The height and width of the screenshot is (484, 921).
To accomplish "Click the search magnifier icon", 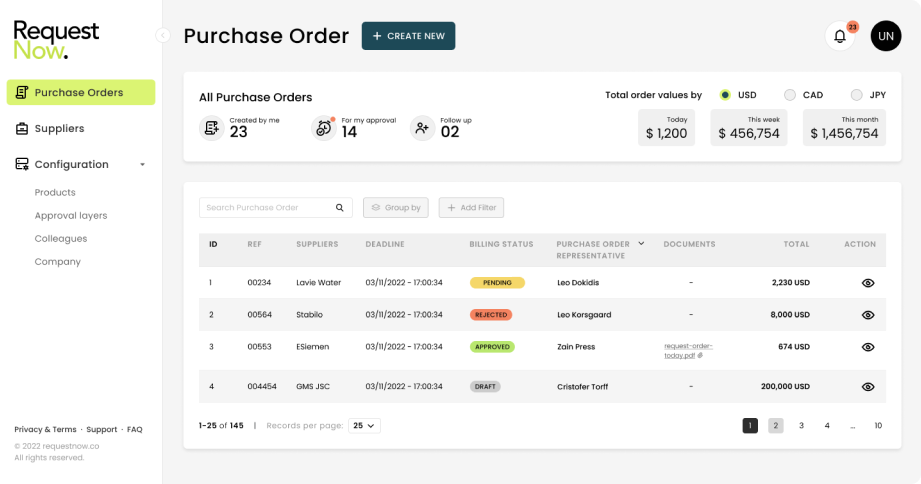I will pos(340,207).
